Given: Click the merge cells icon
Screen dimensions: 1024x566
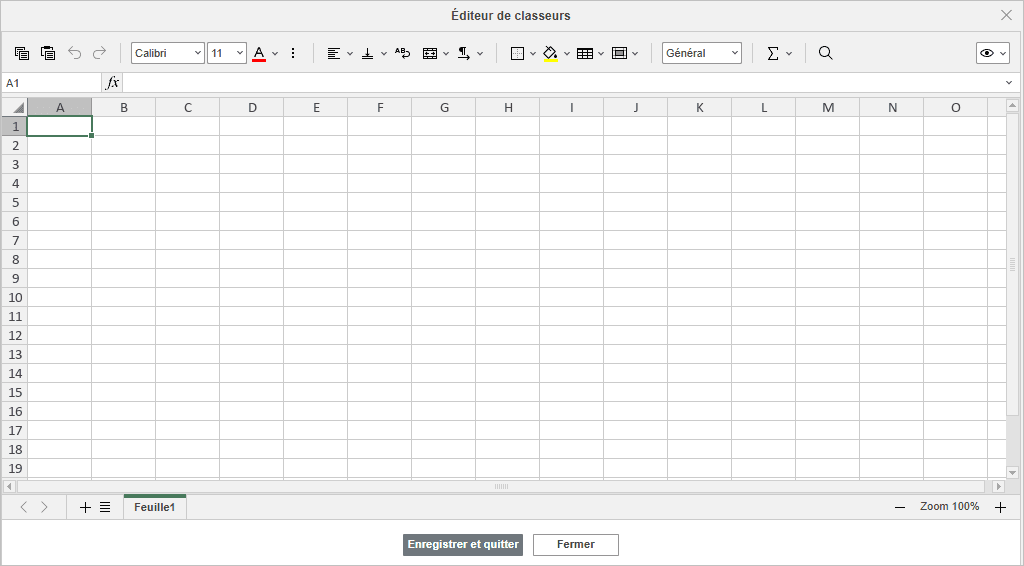Looking at the screenshot, I should (430, 54).
